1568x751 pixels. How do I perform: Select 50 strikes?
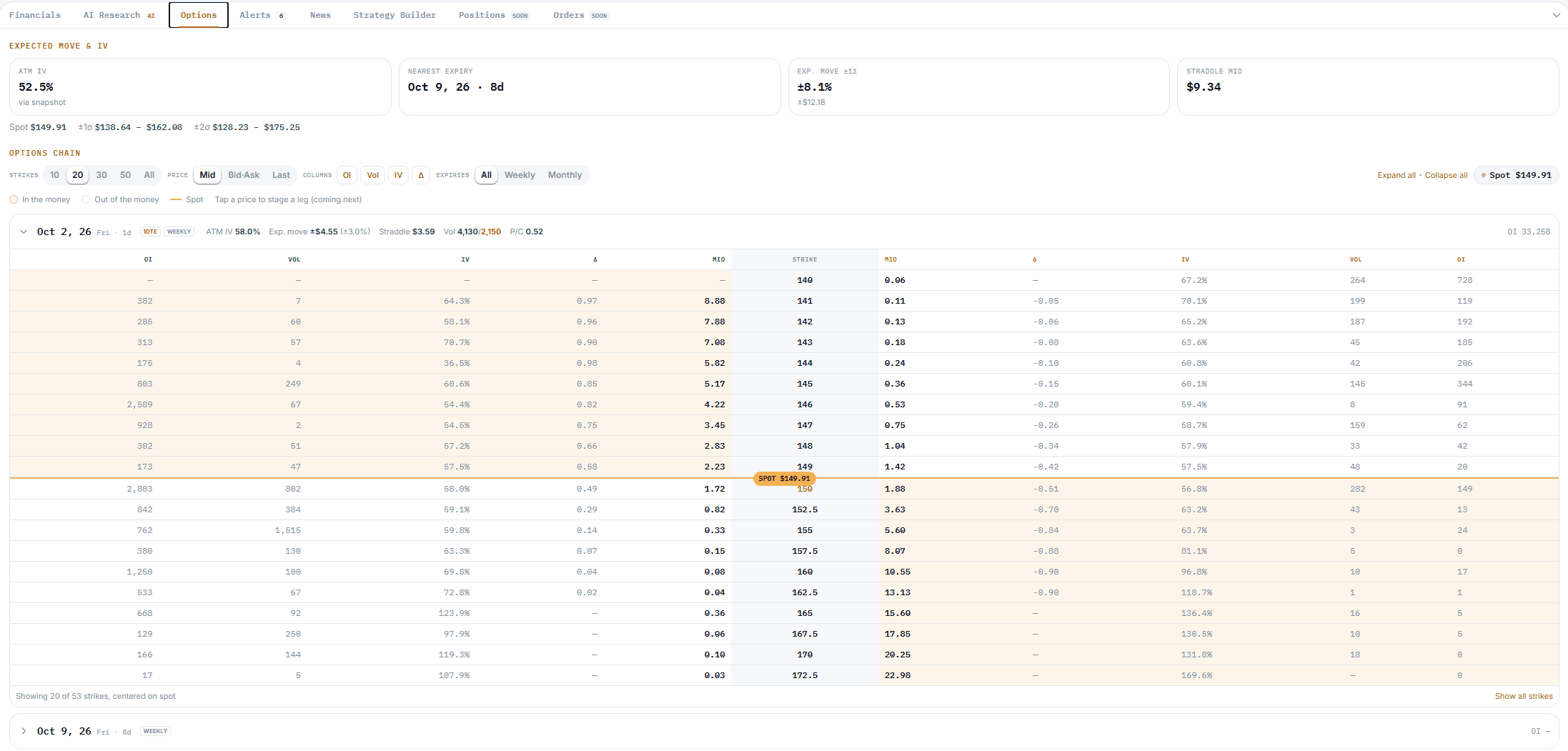point(126,175)
